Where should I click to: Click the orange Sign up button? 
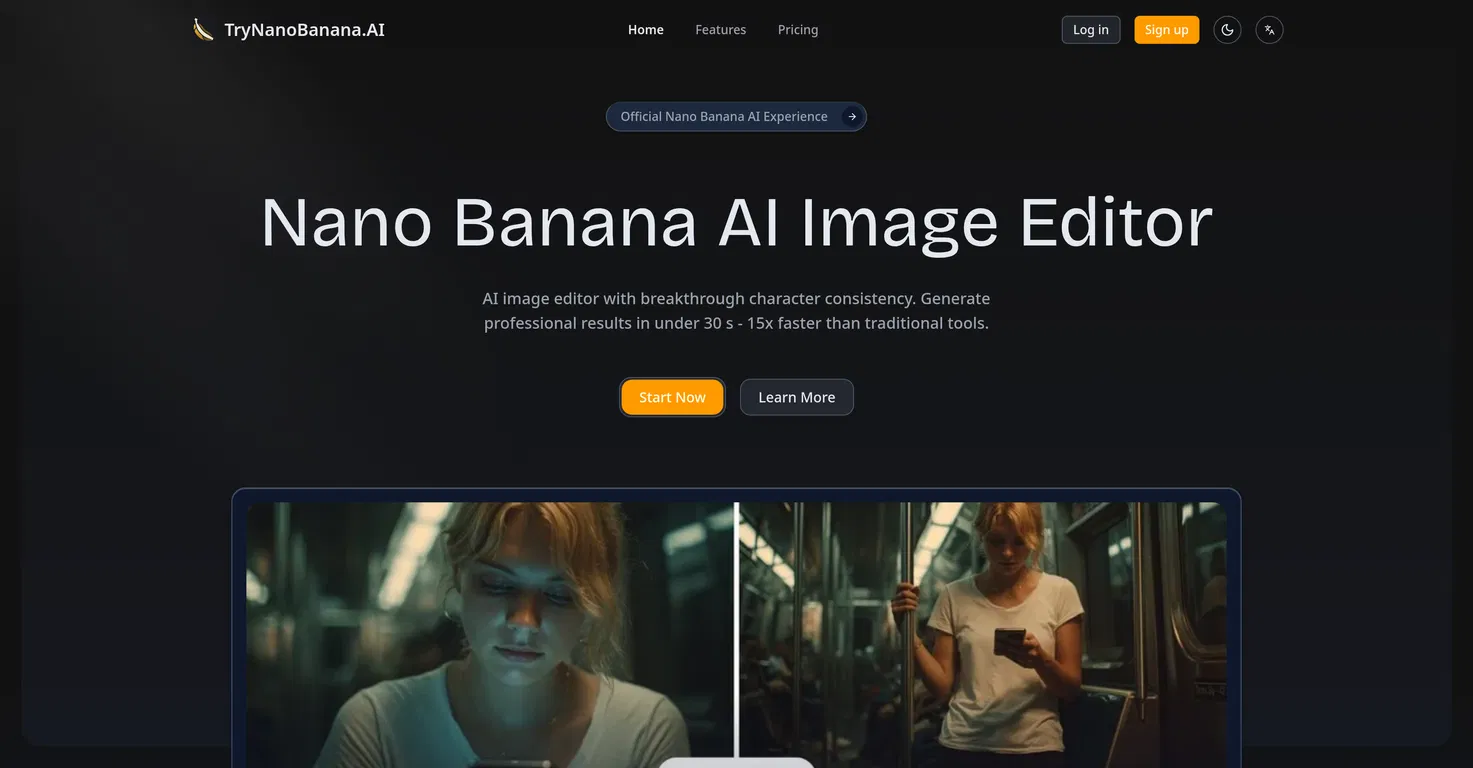click(1166, 30)
